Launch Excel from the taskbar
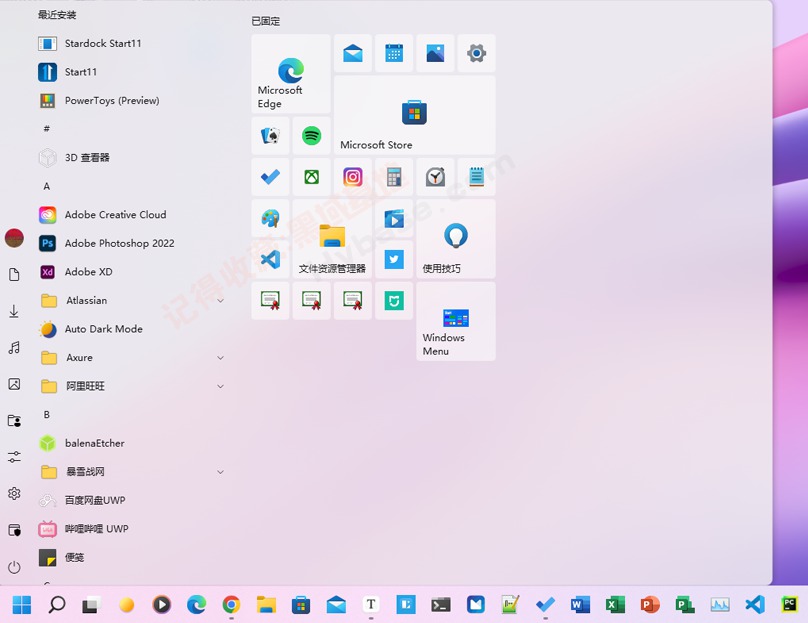The width and height of the screenshot is (808, 623). [x=614, y=605]
